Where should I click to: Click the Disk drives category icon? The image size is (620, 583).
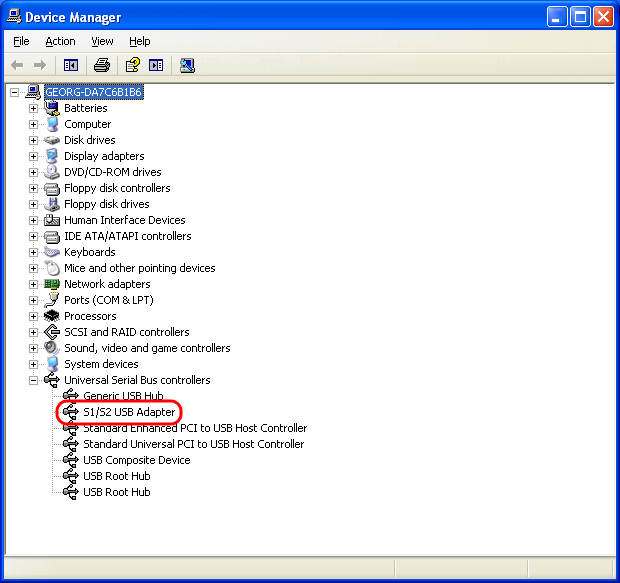point(52,140)
